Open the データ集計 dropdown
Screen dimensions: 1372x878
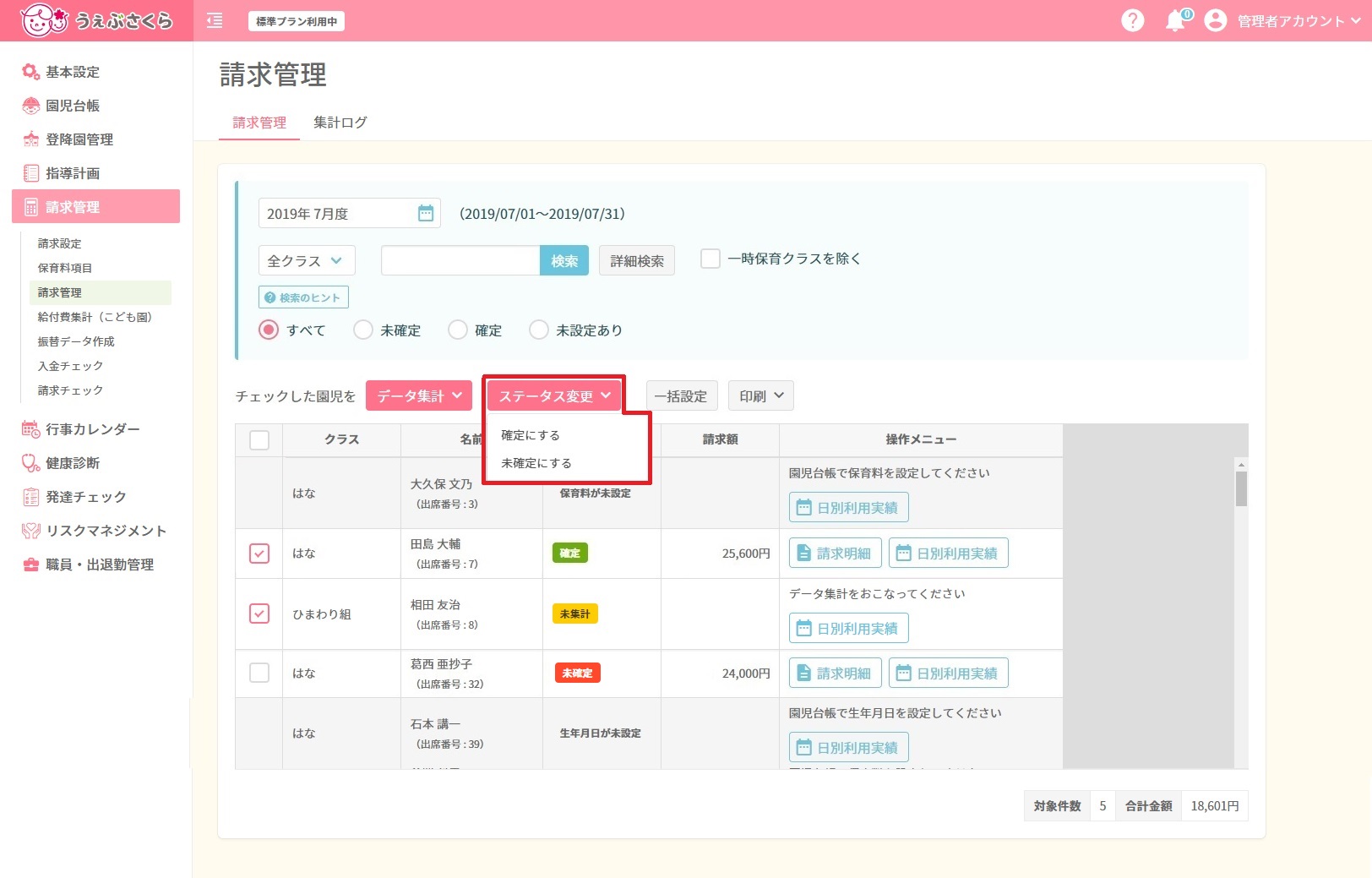tap(419, 395)
